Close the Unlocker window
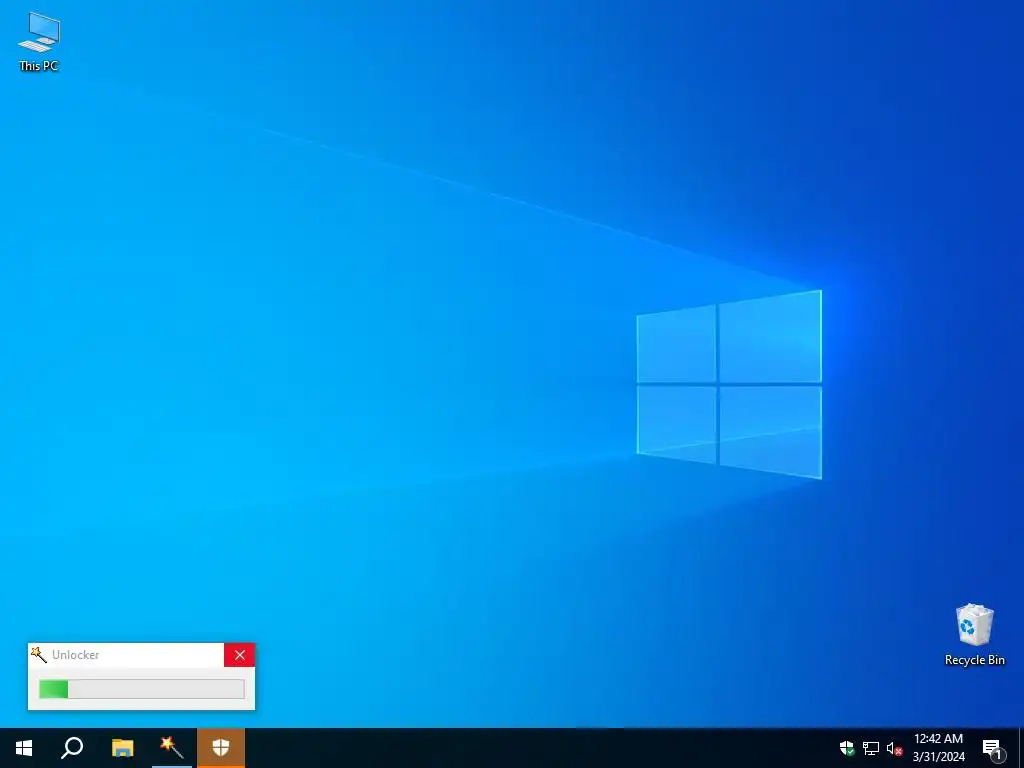This screenshot has height=768, width=1024. [240, 655]
